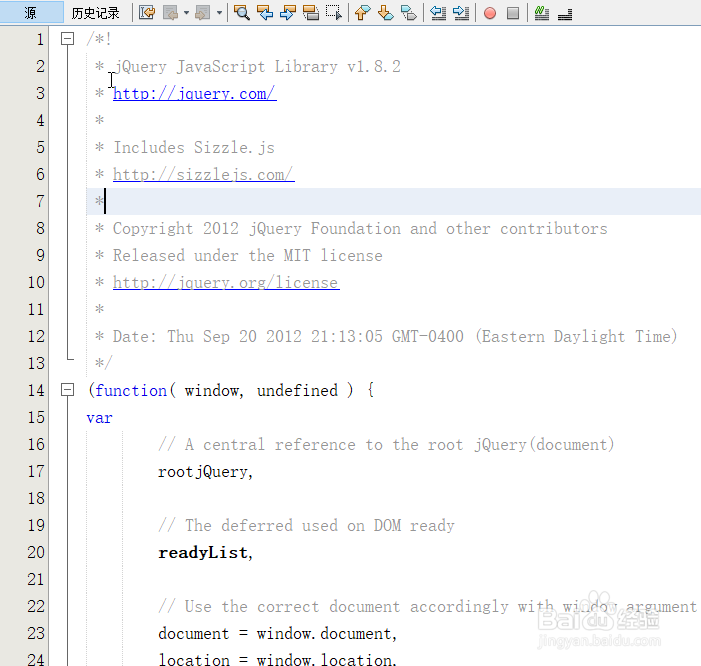Click Next Bookmark icon
The image size is (701, 666).
click(x=385, y=13)
